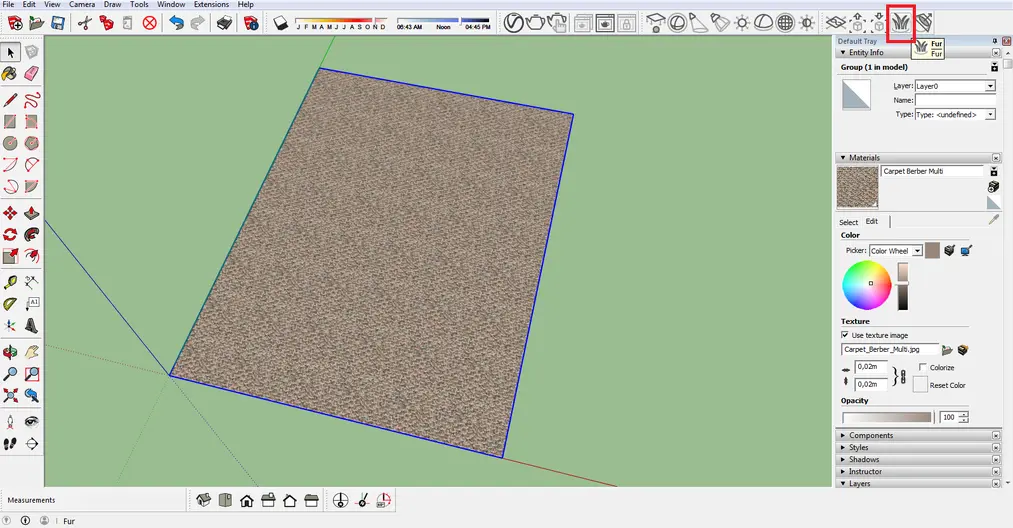Switch to Iso view
1013x528 pixels.
click(204, 500)
